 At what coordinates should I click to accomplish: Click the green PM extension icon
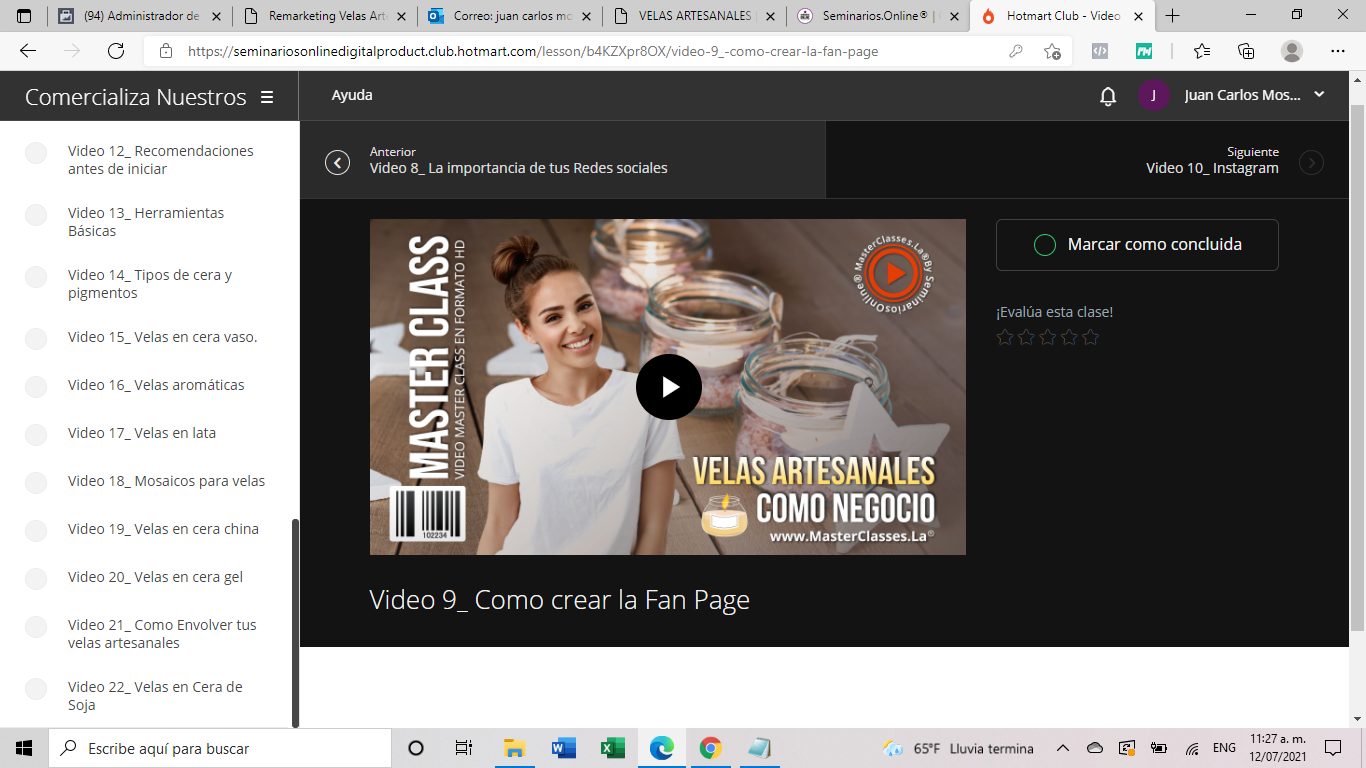pyautogui.click(x=1144, y=51)
